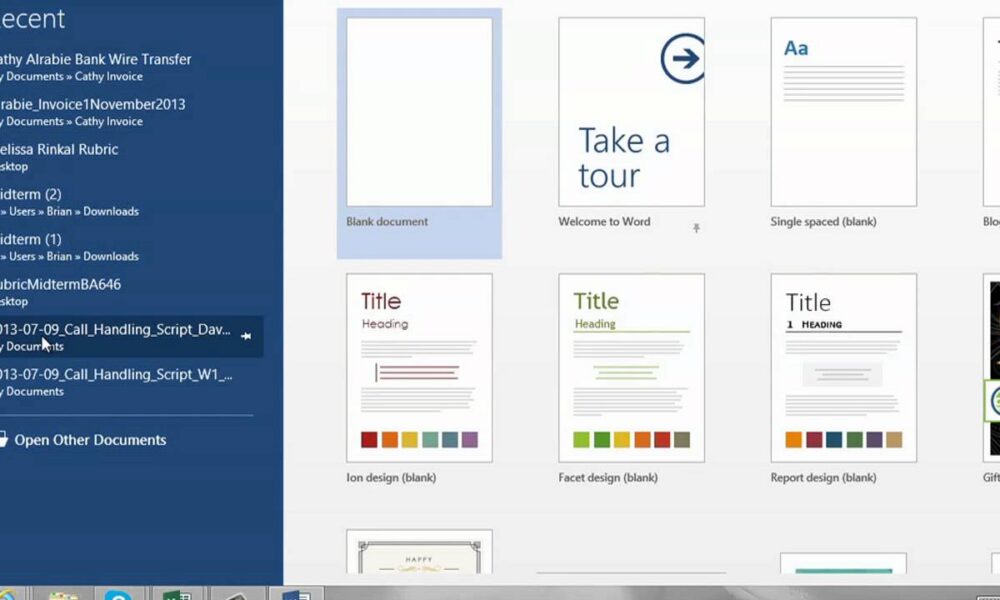
Task: Choose the Report design (blank) template
Action: pyautogui.click(x=843, y=368)
